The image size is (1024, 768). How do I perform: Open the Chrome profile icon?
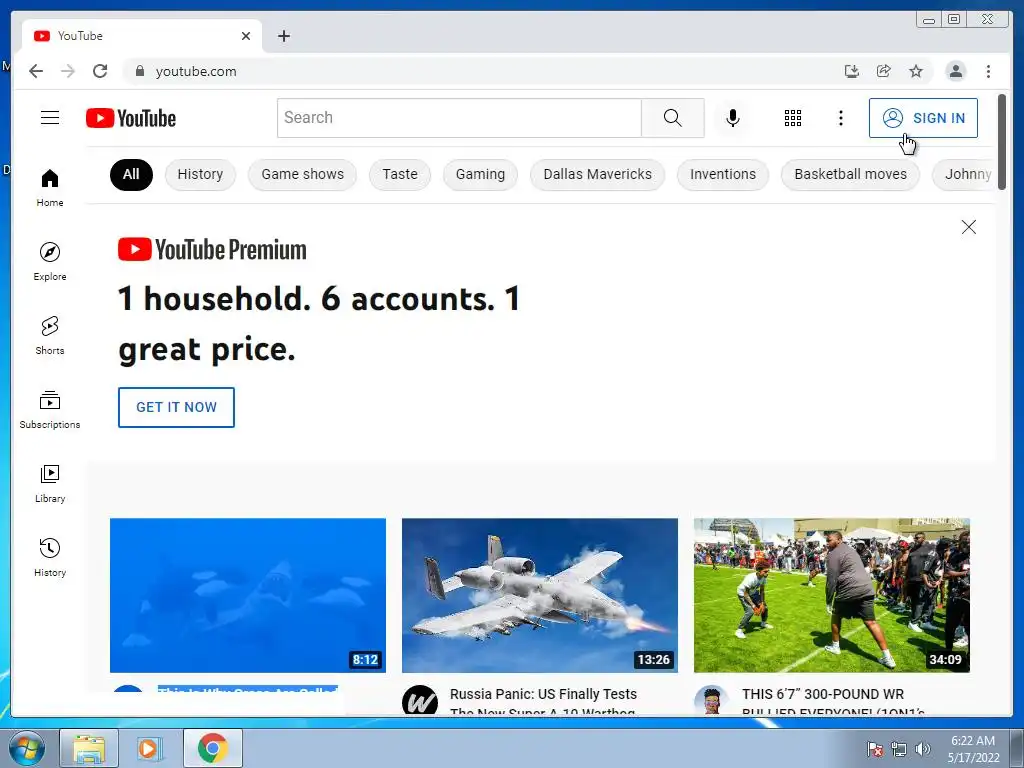click(x=955, y=71)
